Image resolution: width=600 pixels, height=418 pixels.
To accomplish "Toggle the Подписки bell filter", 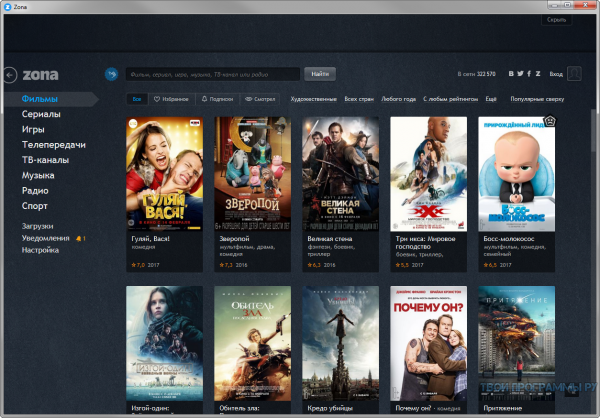I will click(217, 99).
